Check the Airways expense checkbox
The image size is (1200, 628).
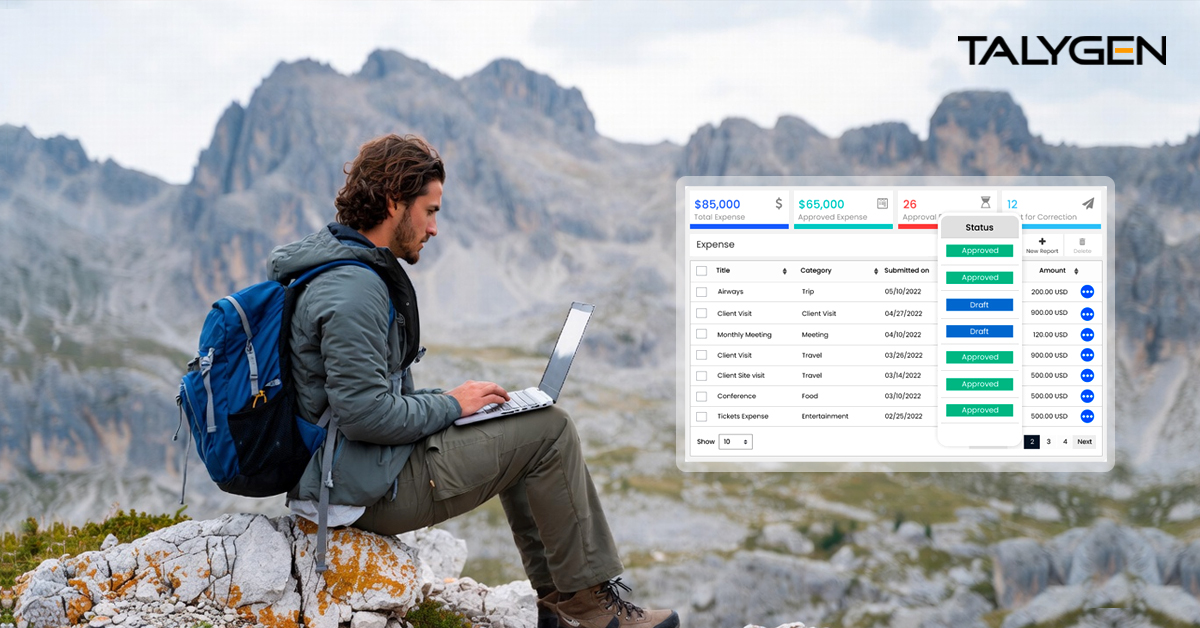tap(701, 292)
